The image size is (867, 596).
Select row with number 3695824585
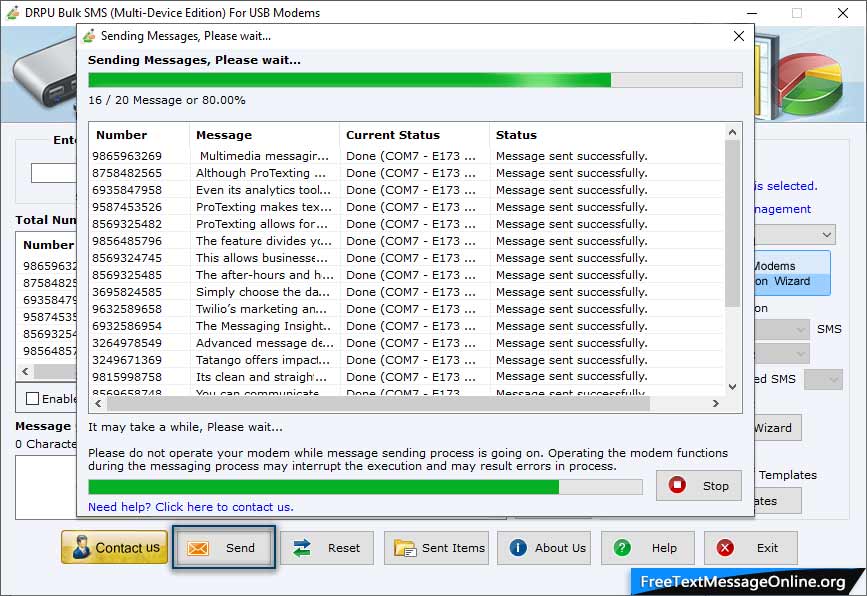coord(406,292)
